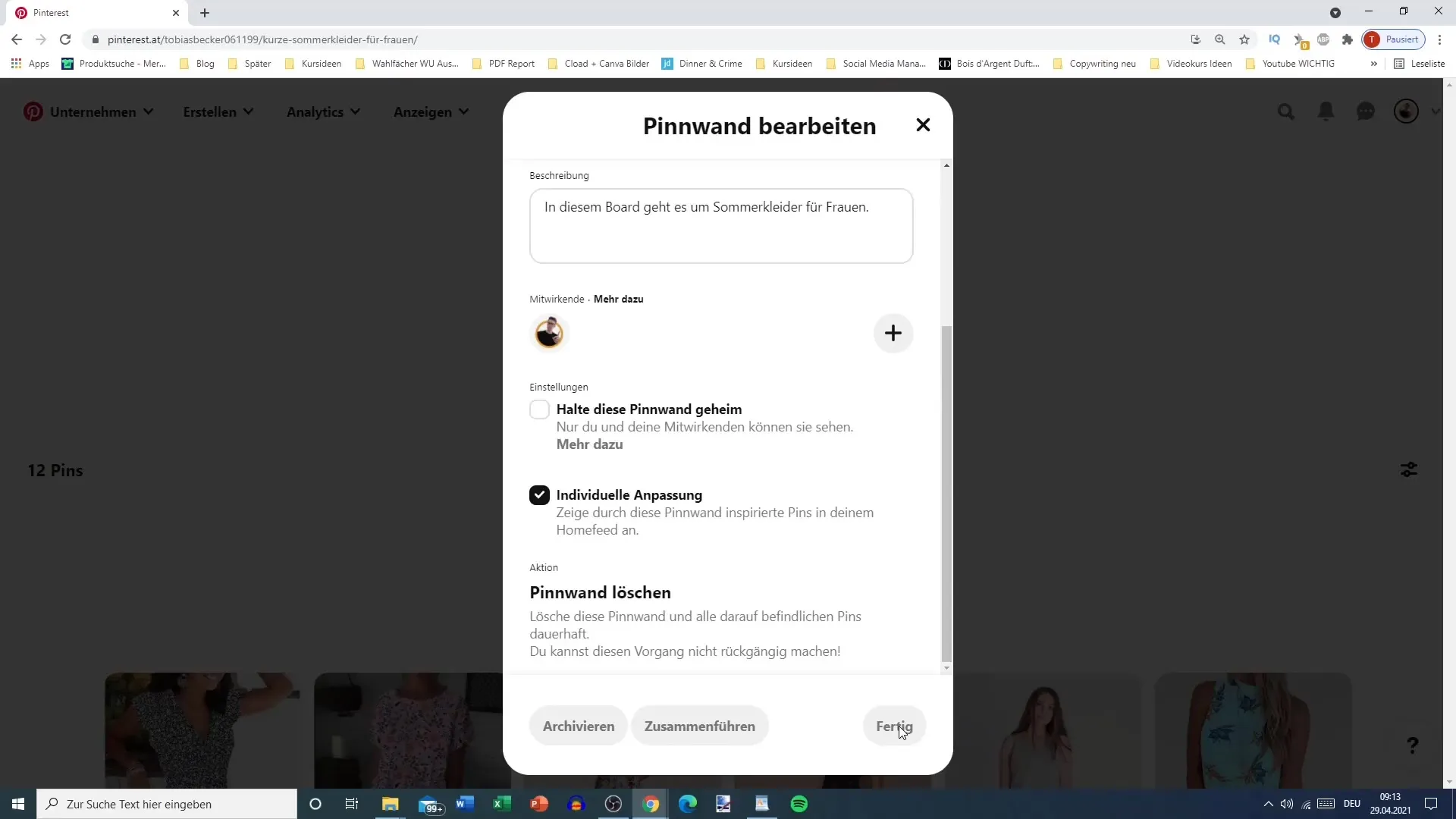Click the collaborator profile avatar
The height and width of the screenshot is (819, 1456).
549,333
